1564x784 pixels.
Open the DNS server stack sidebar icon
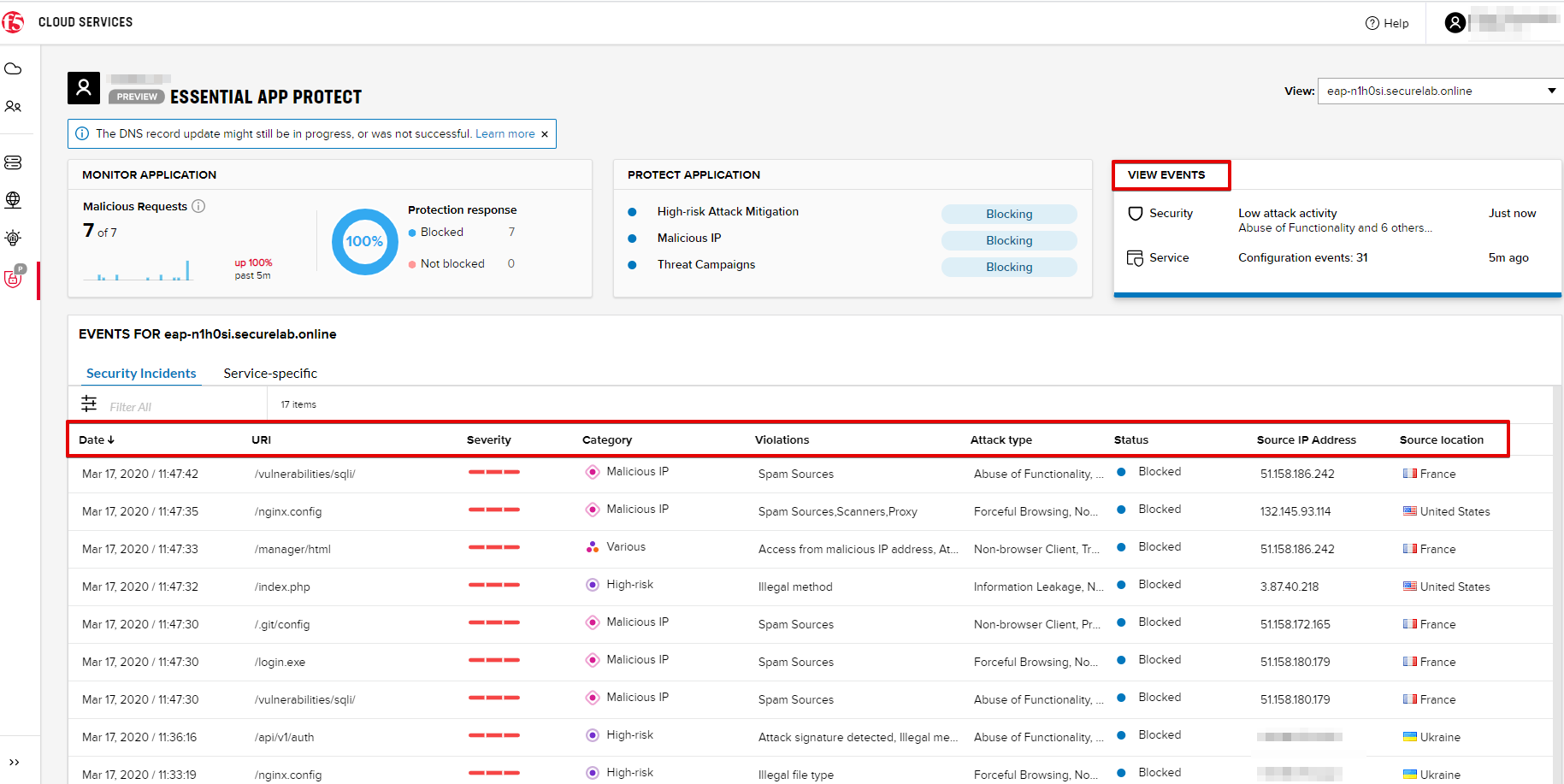pos(13,162)
